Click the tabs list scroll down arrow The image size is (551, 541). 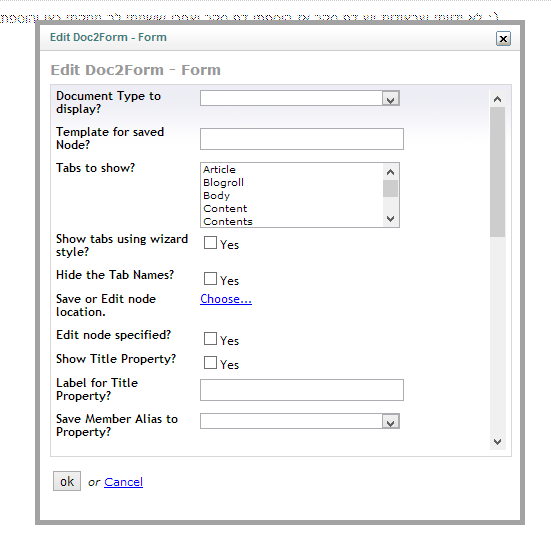click(x=390, y=219)
